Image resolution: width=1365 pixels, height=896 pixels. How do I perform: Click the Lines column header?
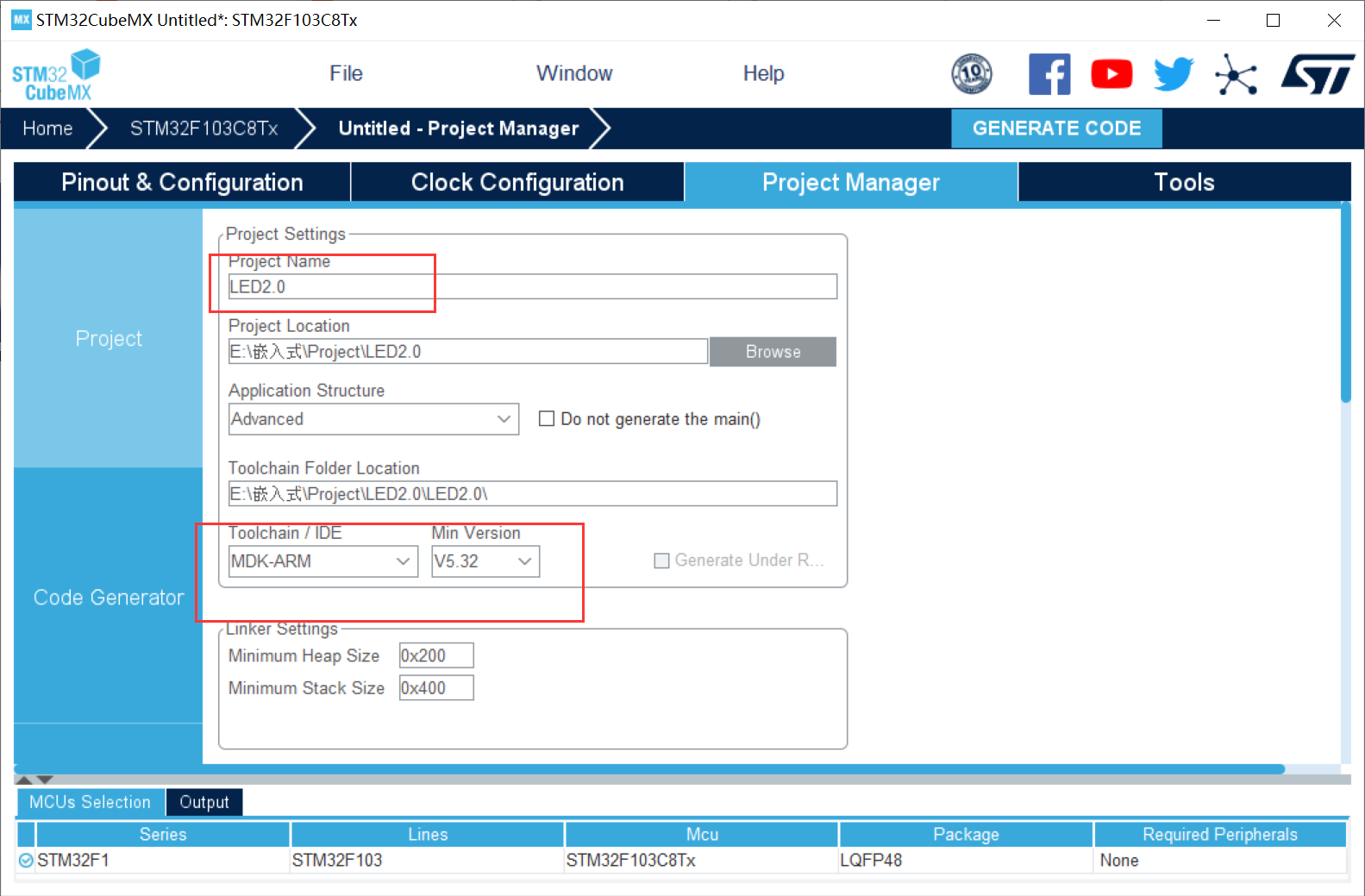click(428, 834)
